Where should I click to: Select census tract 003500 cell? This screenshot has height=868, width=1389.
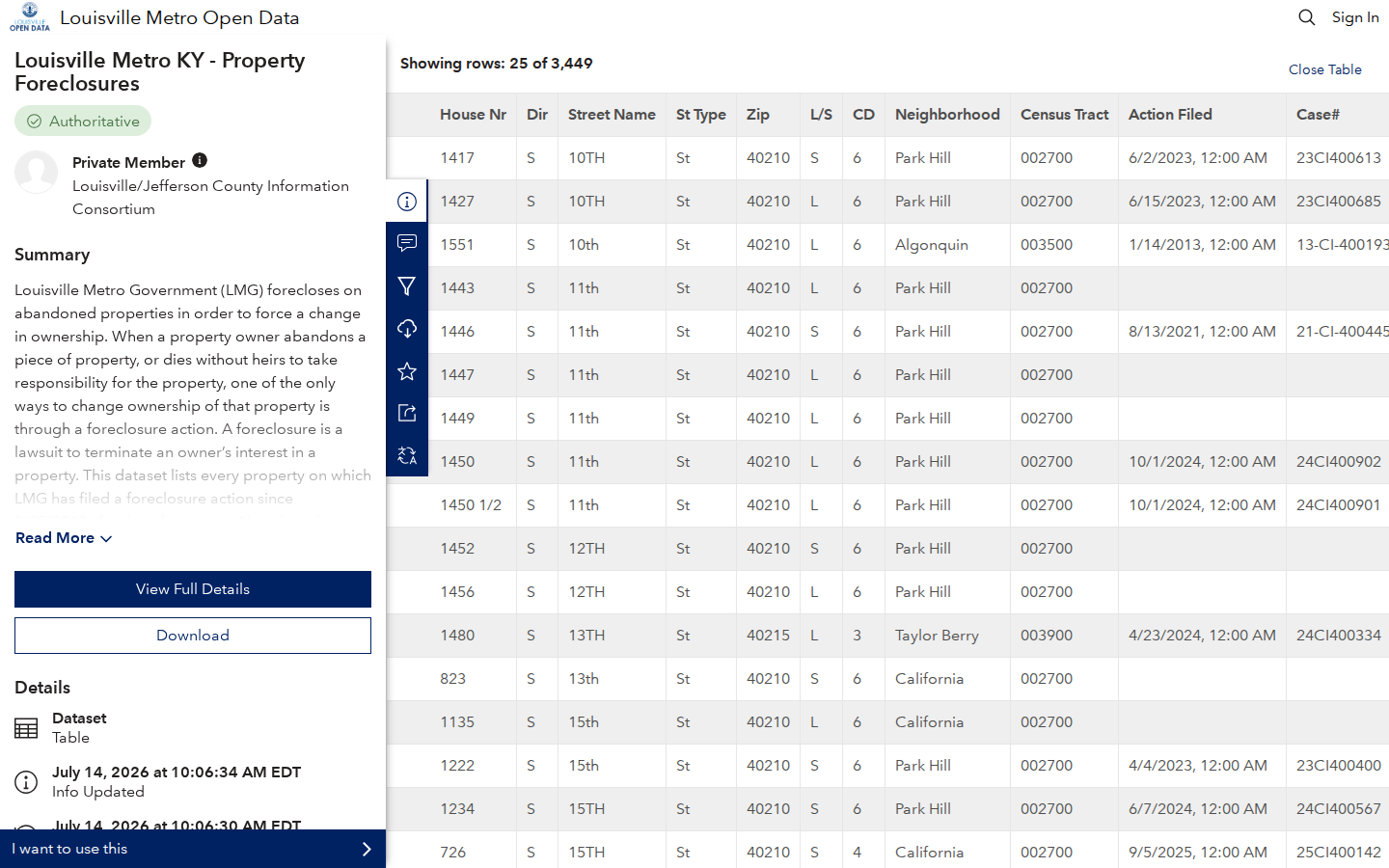click(1065, 245)
